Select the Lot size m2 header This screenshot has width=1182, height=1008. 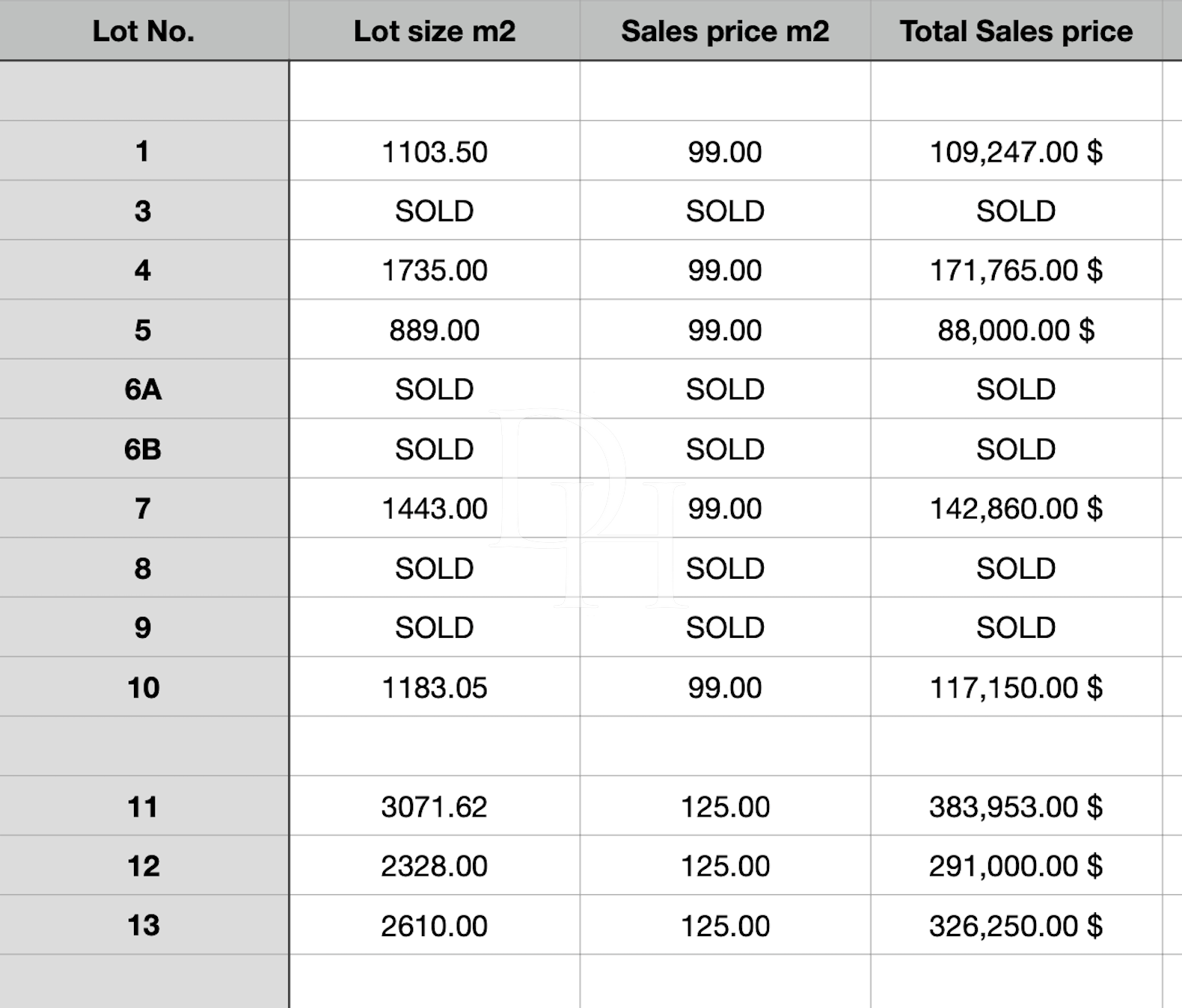point(434,31)
